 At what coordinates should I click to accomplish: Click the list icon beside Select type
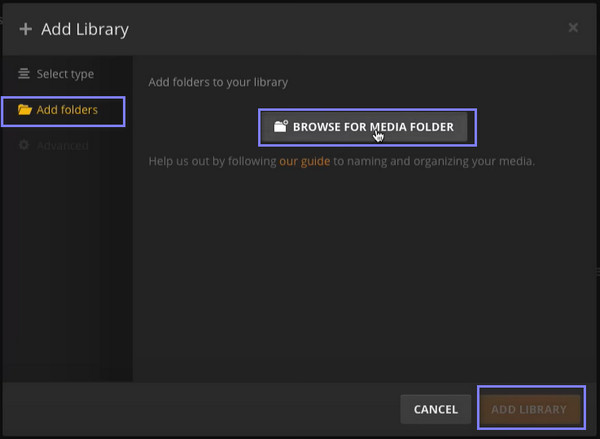coord(24,73)
